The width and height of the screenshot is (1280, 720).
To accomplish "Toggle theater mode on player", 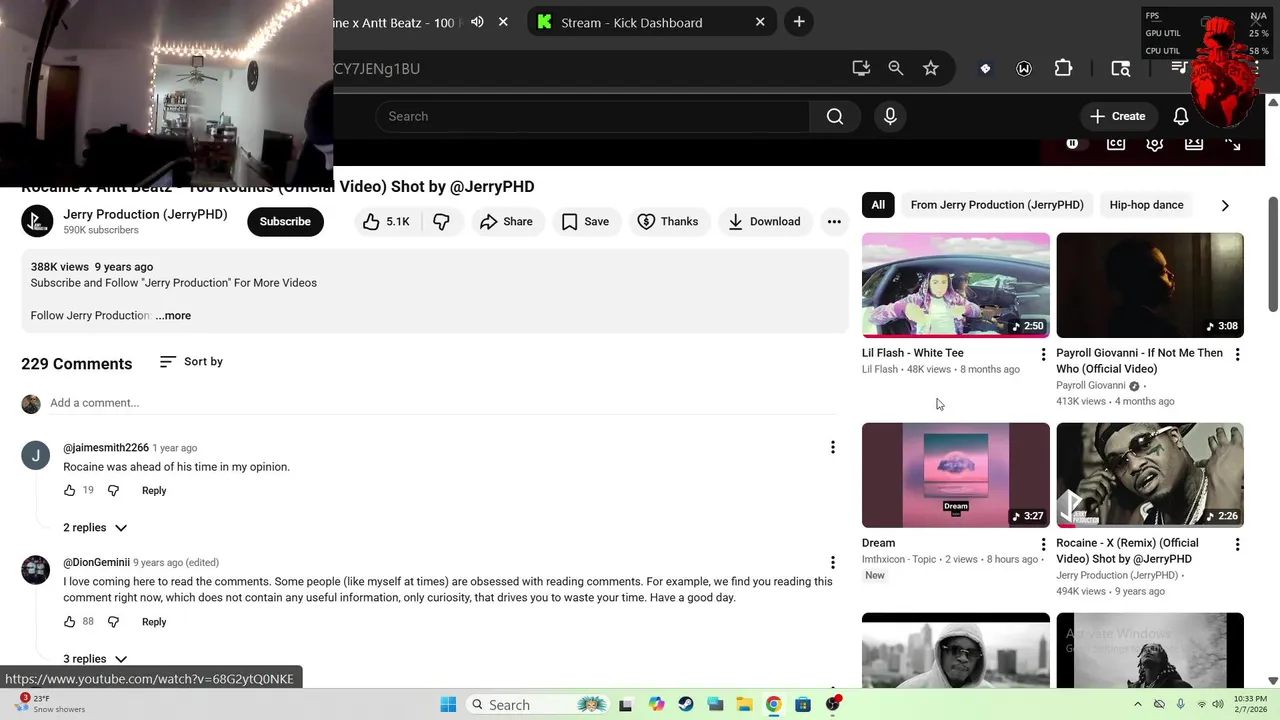I will [1194, 143].
